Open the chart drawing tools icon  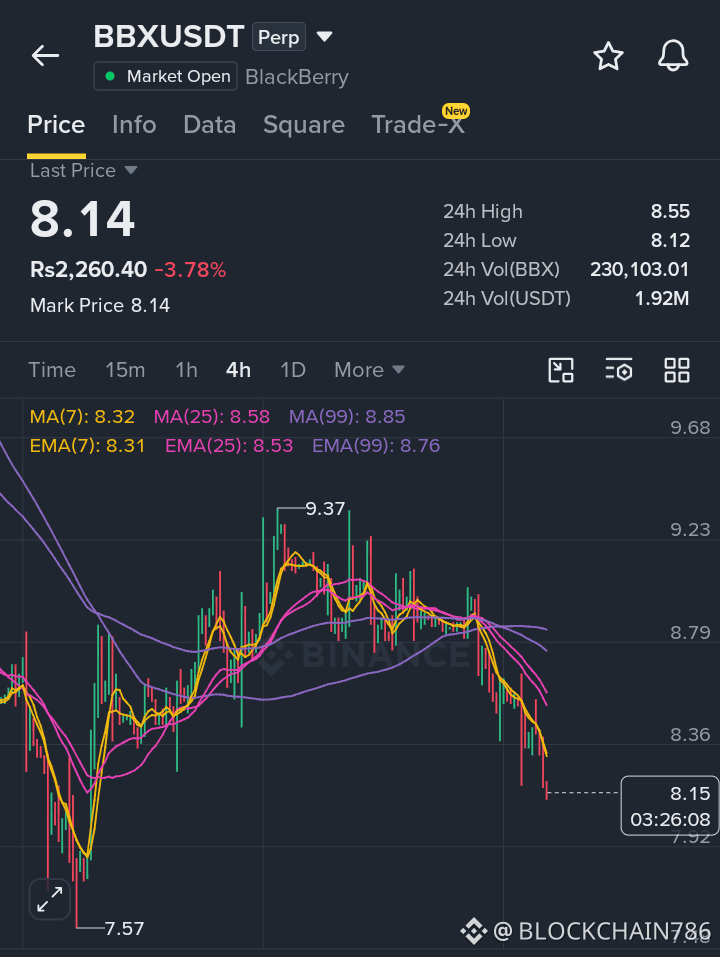click(x=561, y=370)
